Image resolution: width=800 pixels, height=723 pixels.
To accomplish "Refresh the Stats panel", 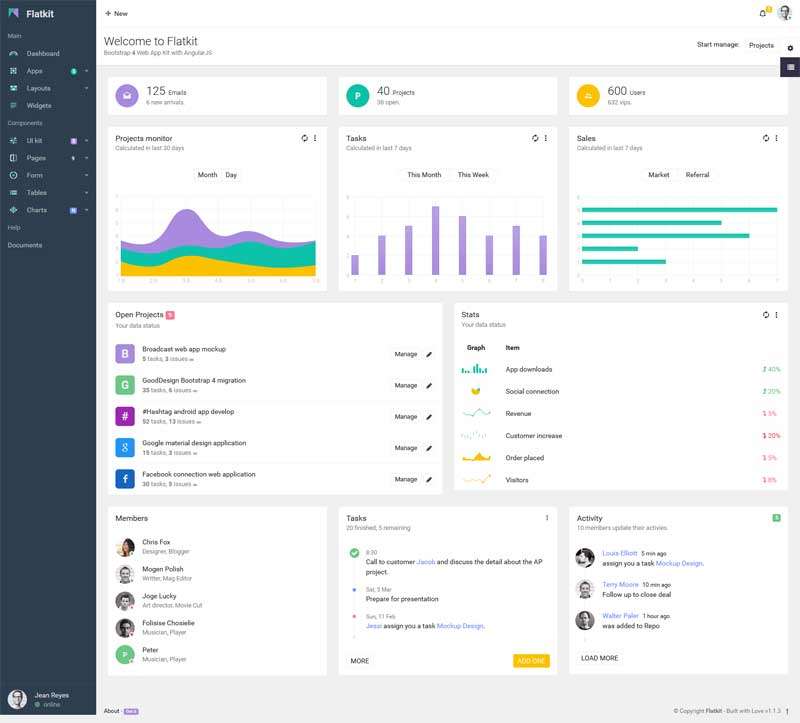I will (x=765, y=314).
